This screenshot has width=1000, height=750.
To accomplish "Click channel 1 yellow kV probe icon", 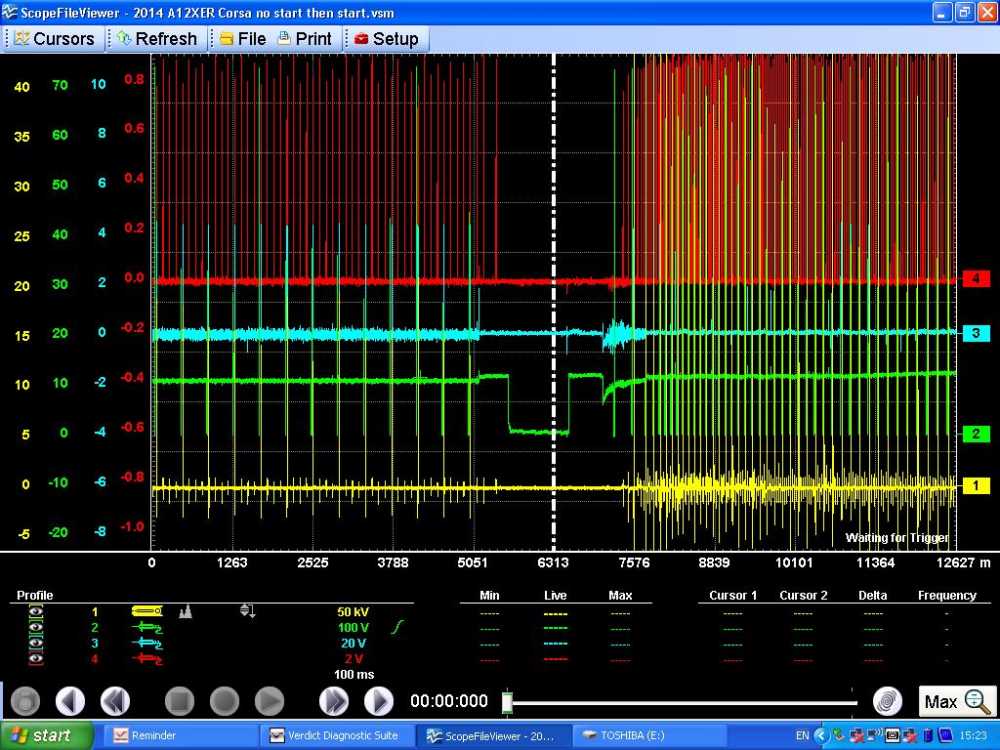I will click(x=147, y=611).
